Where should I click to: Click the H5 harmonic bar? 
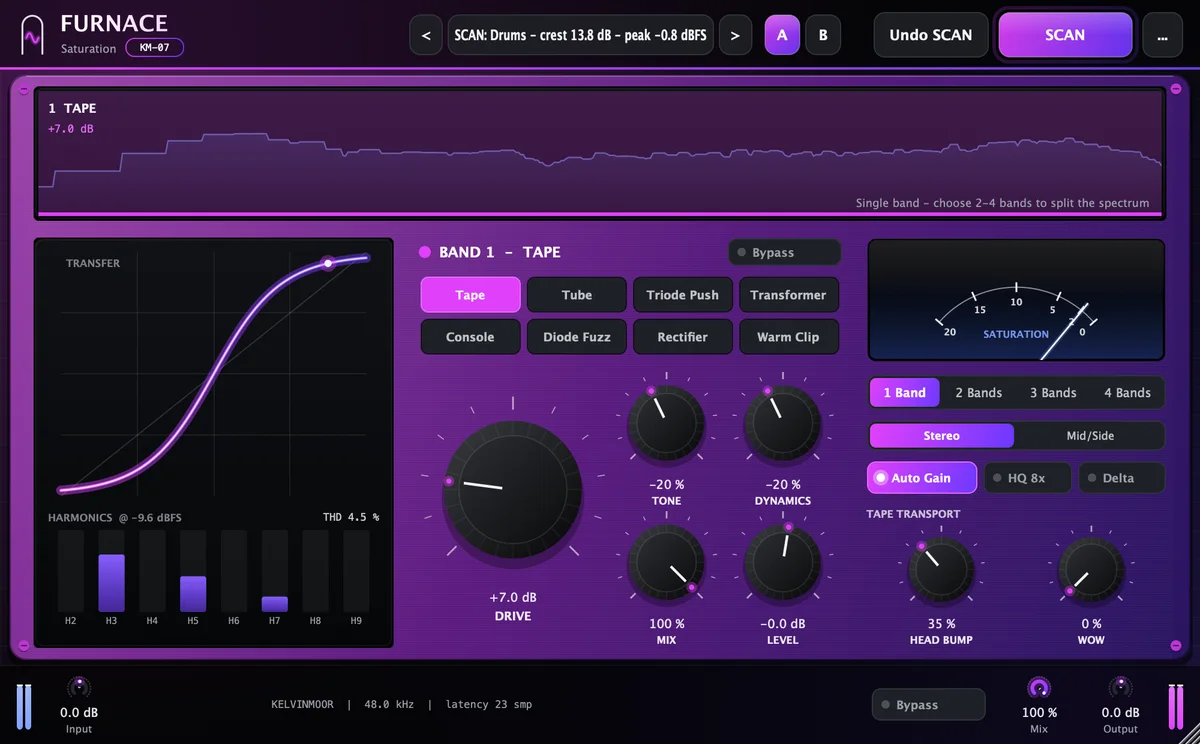[x=193, y=594]
